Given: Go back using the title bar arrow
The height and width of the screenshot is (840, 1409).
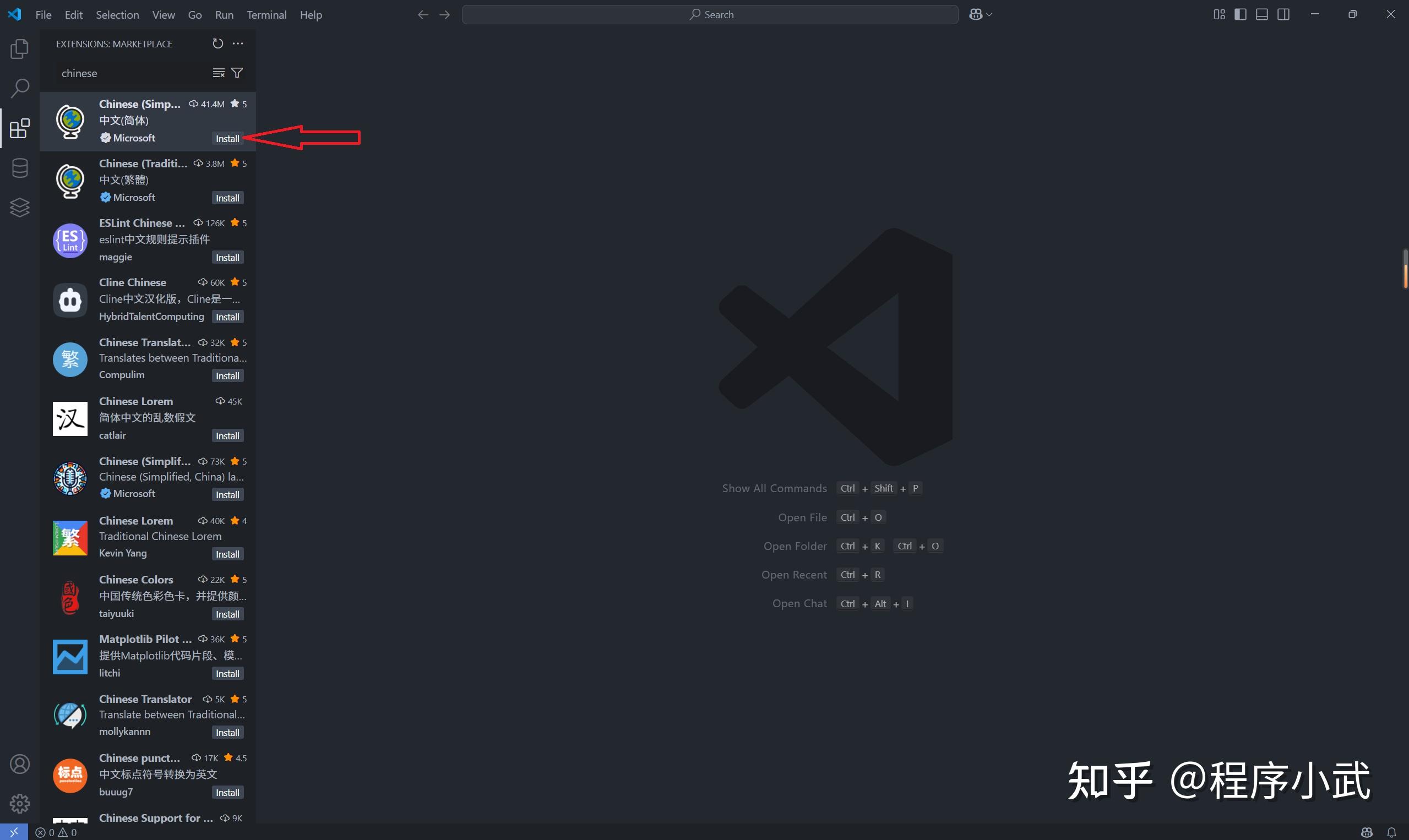Looking at the screenshot, I should coord(423,15).
